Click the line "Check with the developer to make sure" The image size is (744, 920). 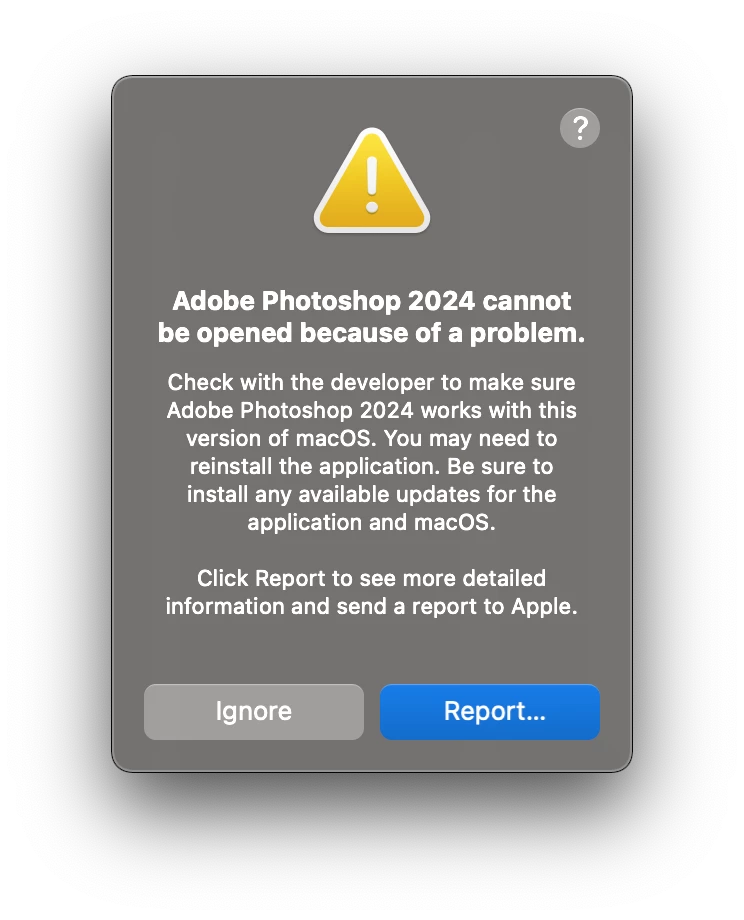pos(371,383)
